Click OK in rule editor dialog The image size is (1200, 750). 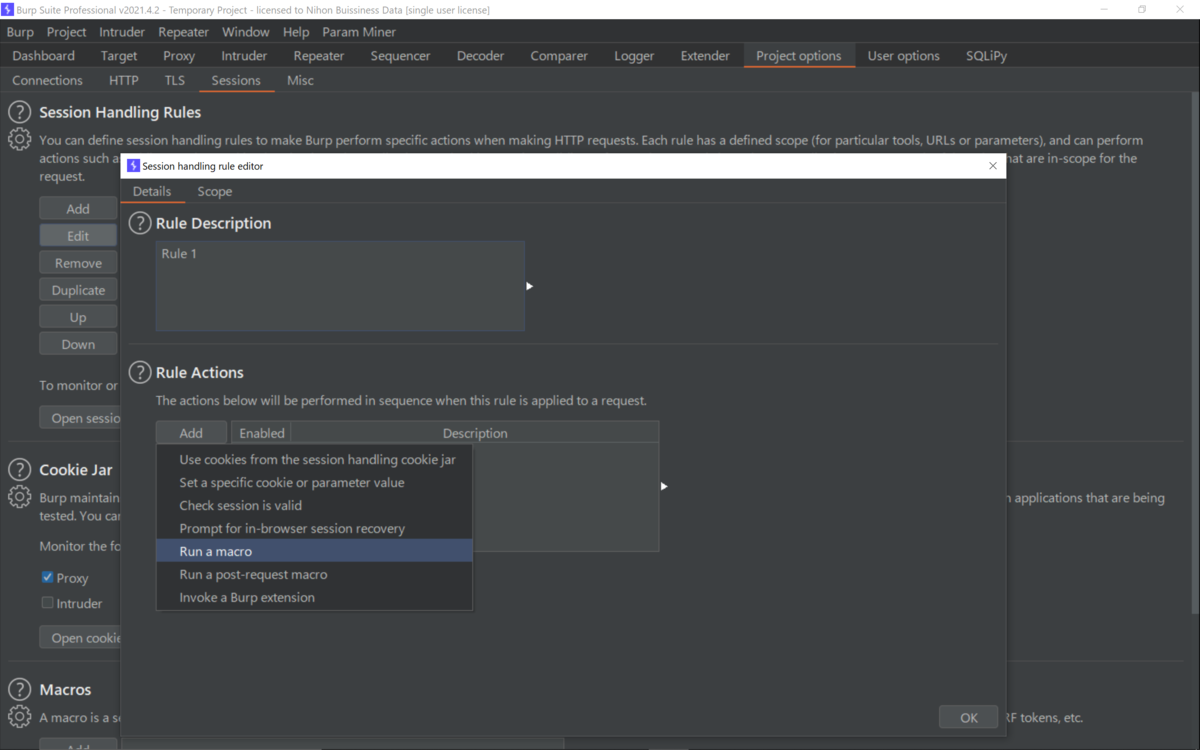968,717
